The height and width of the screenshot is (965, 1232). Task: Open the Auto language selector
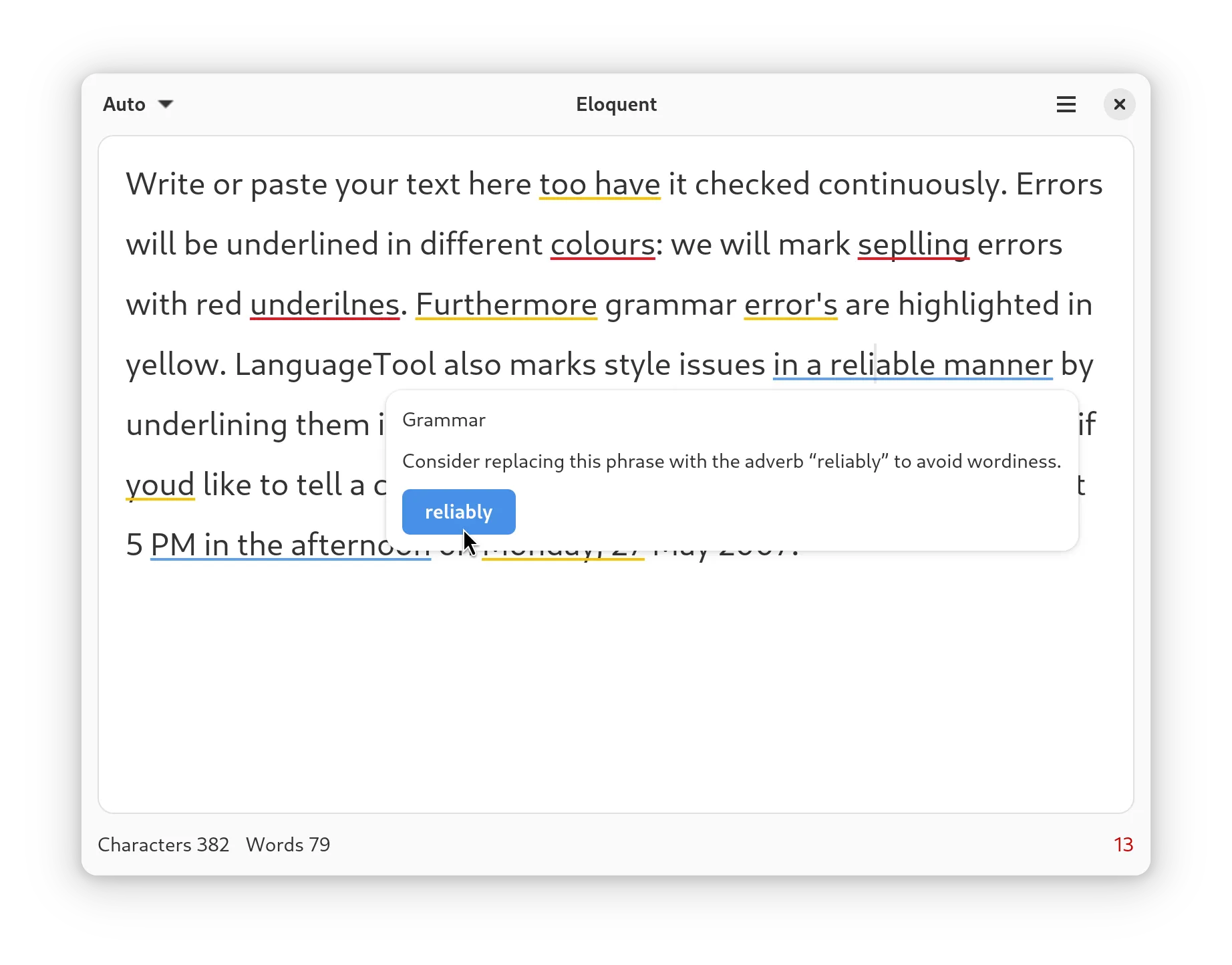click(124, 104)
